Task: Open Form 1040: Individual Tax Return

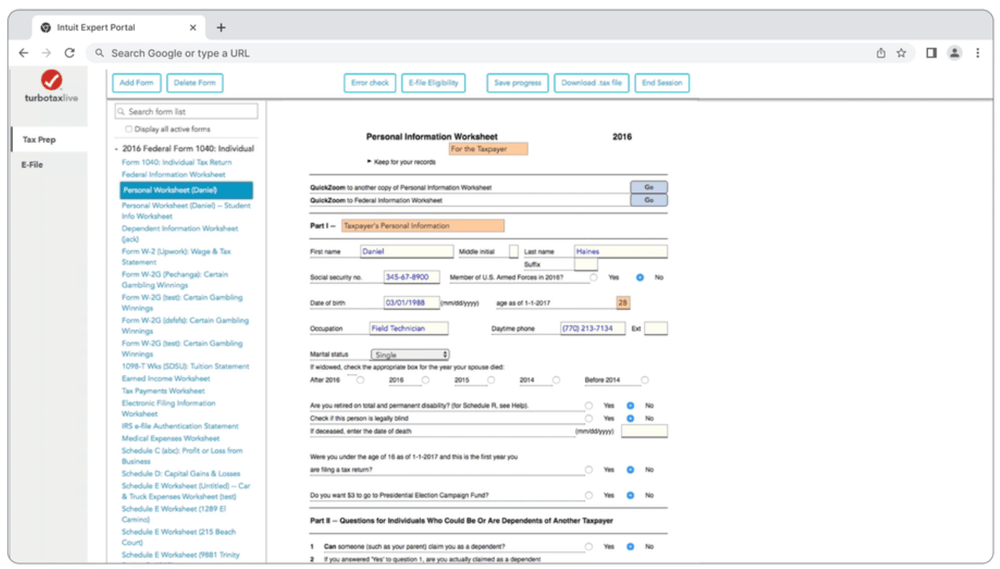Action: pos(177,162)
